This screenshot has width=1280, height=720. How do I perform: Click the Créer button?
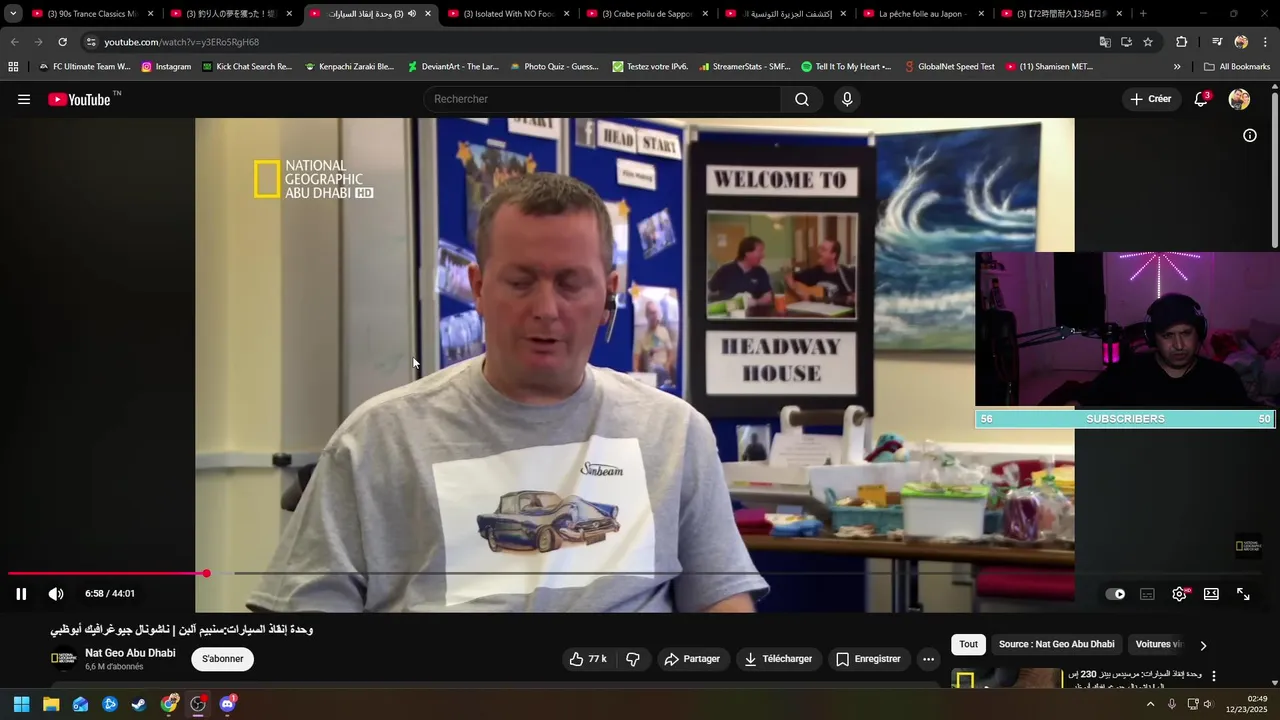click(x=1151, y=99)
